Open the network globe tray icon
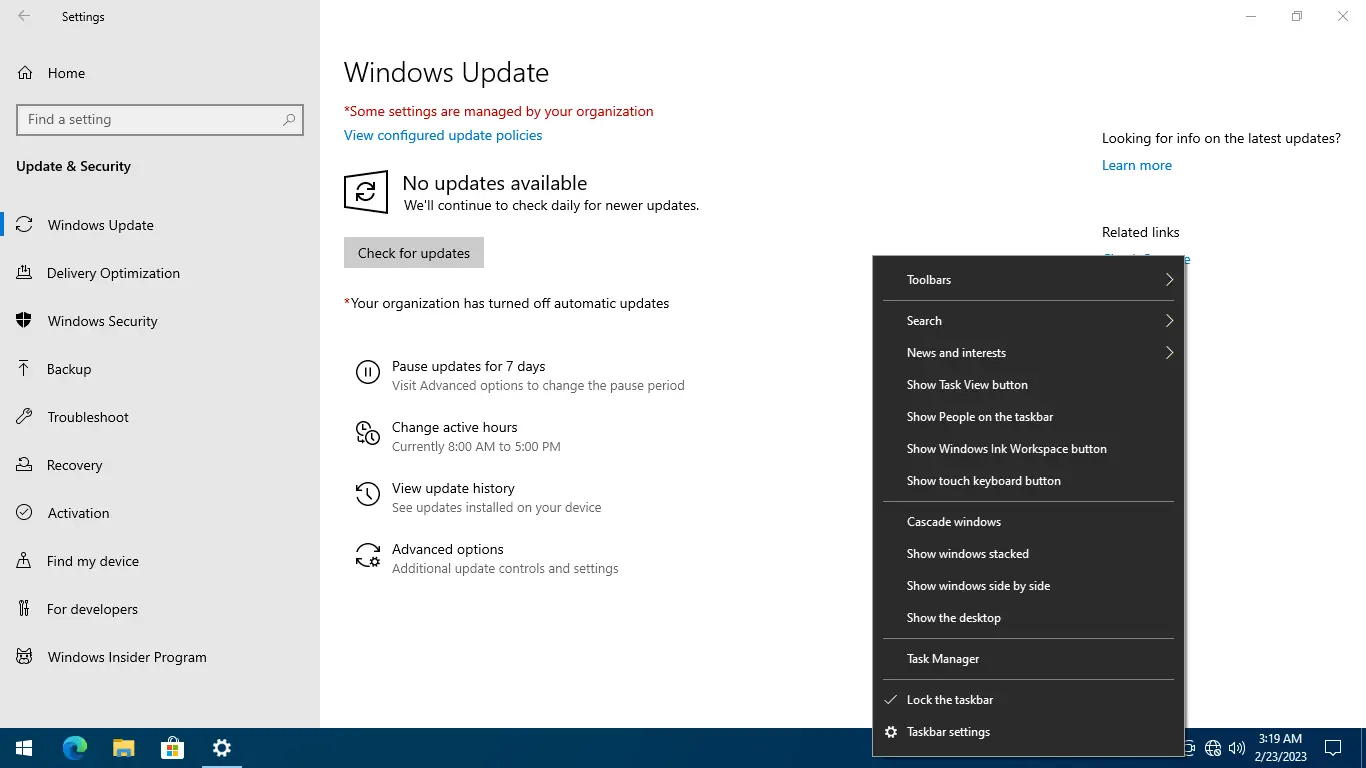This screenshot has height=768, width=1366. [x=1213, y=748]
